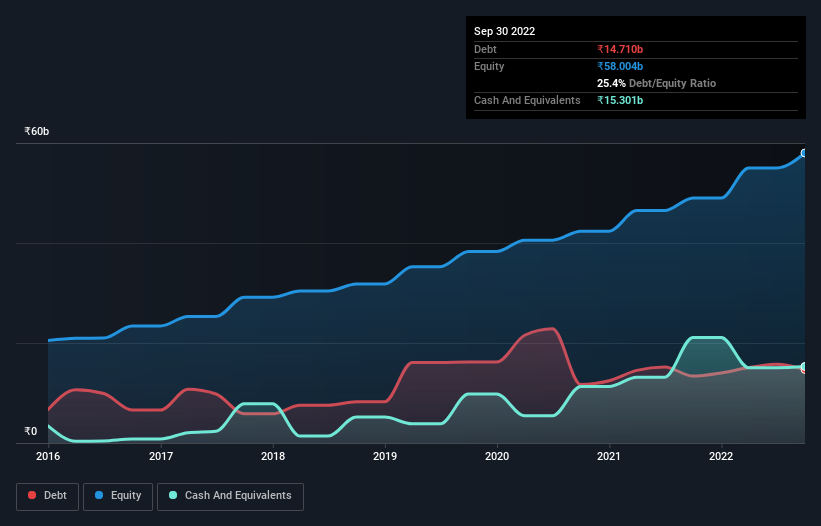
Task: Click the Equity label in tooltip
Action: 489,66
